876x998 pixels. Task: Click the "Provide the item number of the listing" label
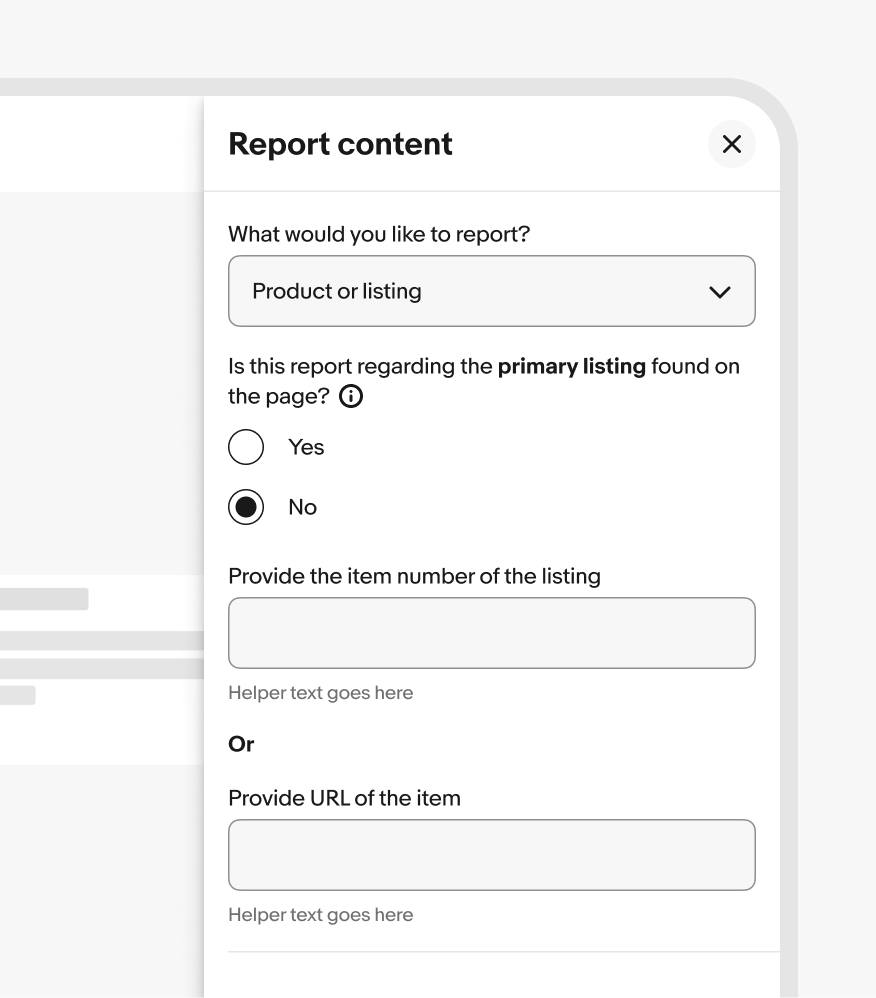(414, 576)
